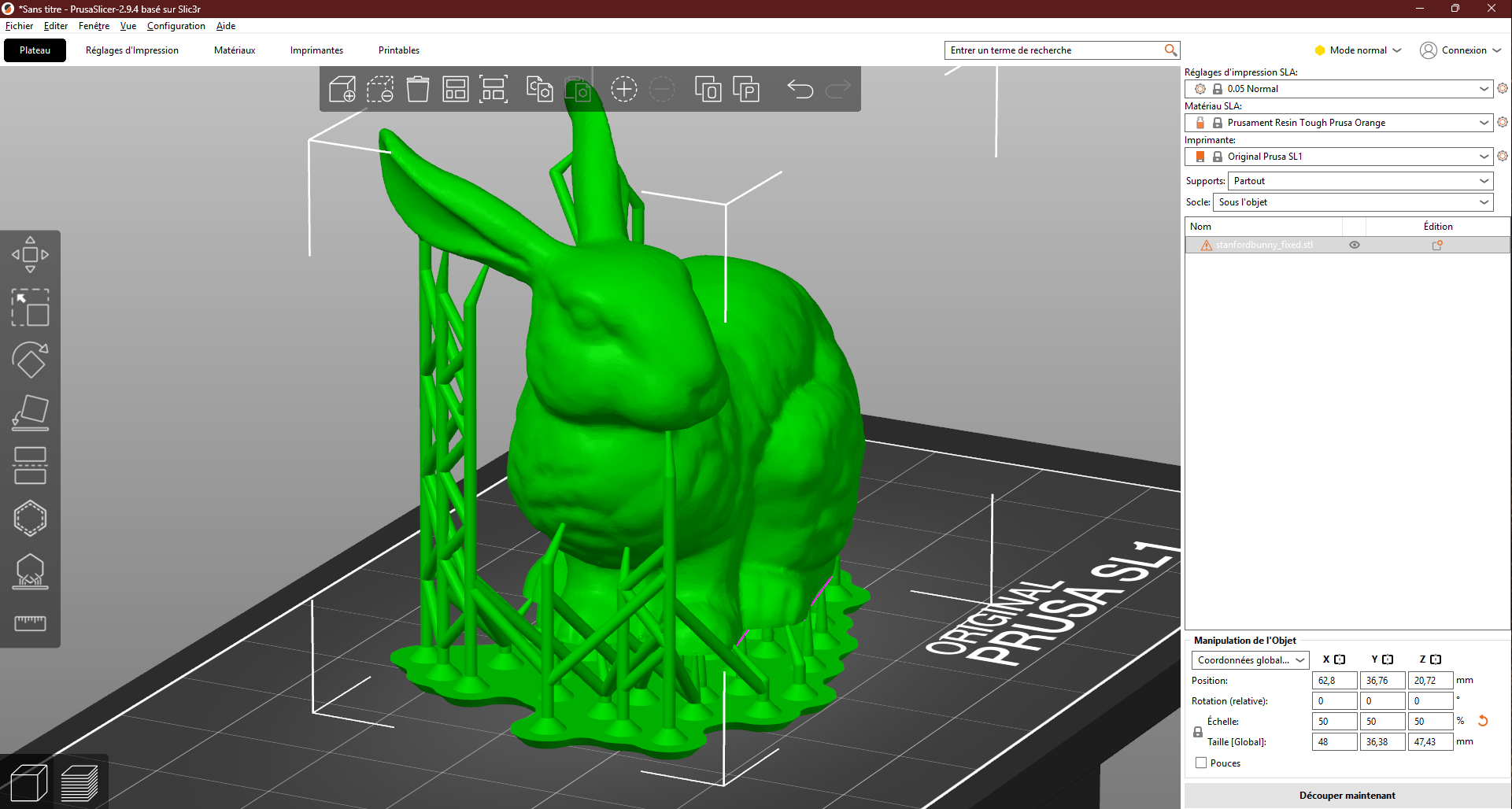The height and width of the screenshot is (809, 1512).
Task: Open the Mode normal dropdown
Action: point(1359,50)
